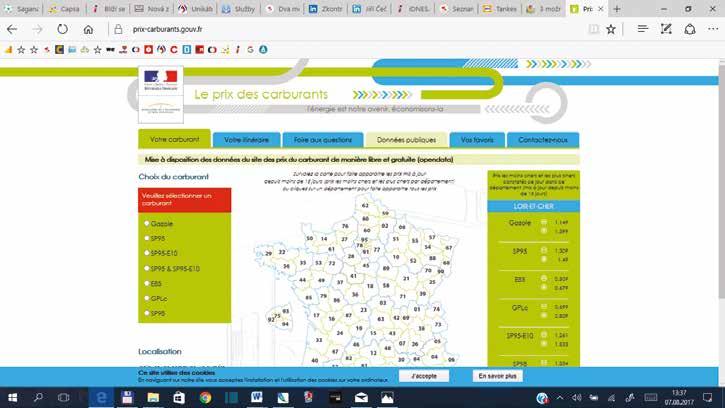Switch to the Données publiques tab
Image resolution: width=725 pixels, height=408 pixels.
(x=406, y=140)
